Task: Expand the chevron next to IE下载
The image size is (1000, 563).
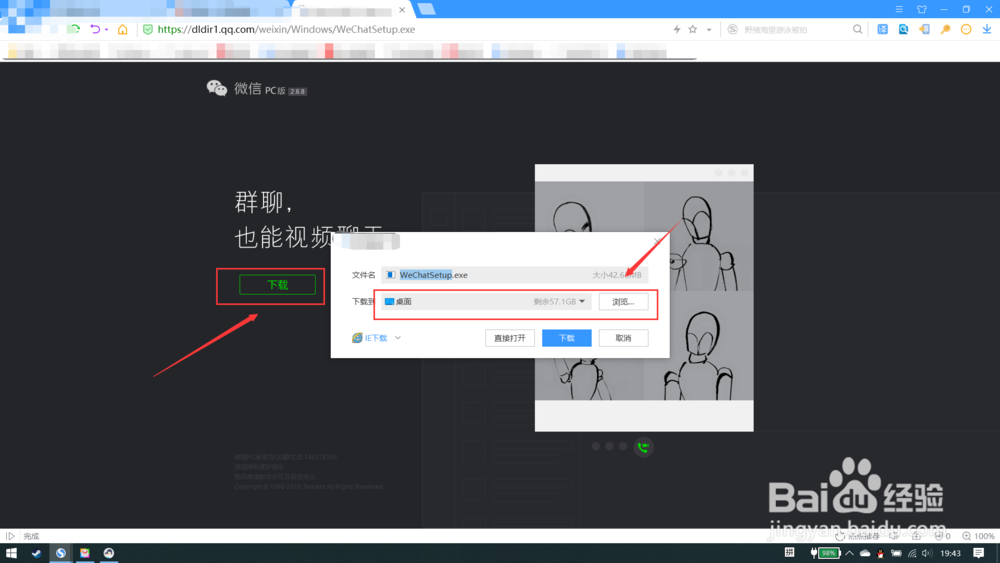Action: click(398, 338)
